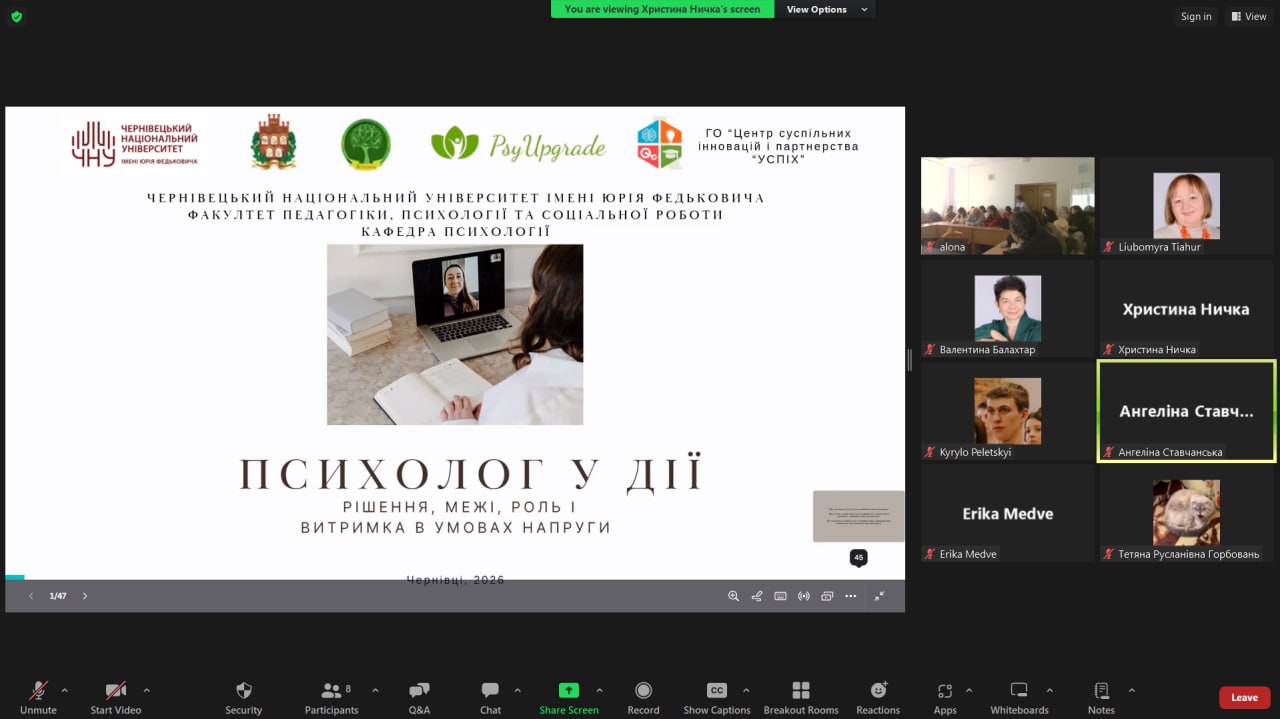Click the zoom magnifier icon on slide toolbar
Image resolution: width=1280 pixels, height=719 pixels.
(x=733, y=596)
